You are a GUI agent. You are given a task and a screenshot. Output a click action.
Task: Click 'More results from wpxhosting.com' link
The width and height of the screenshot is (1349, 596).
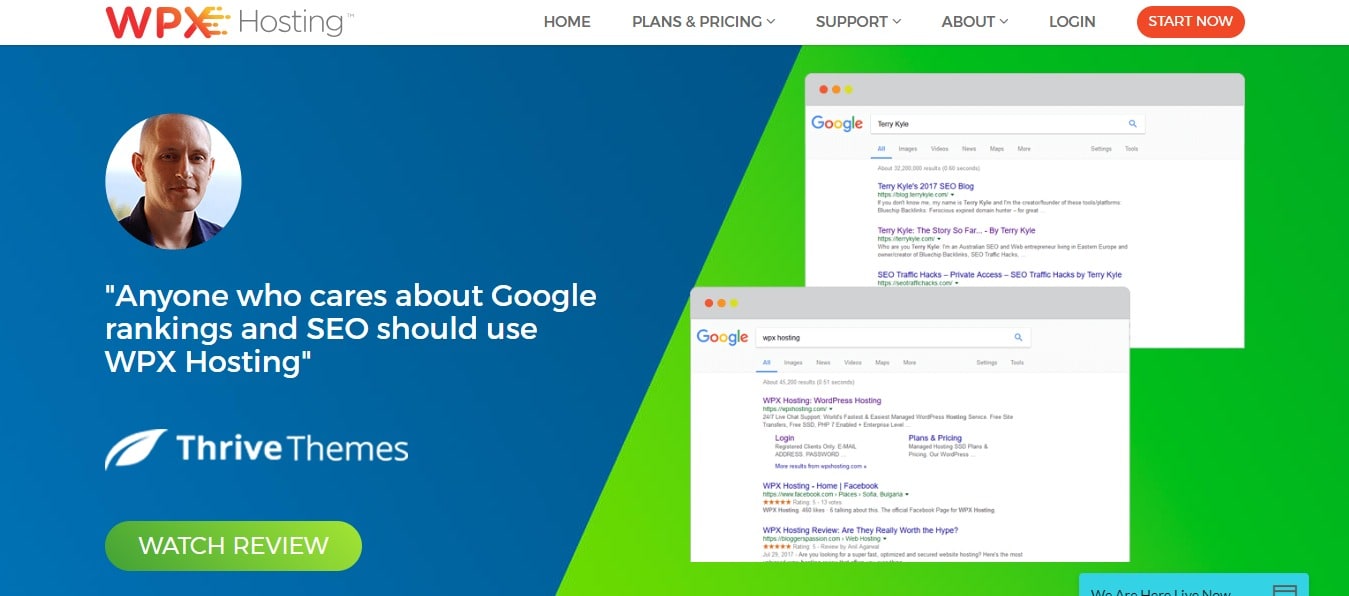click(x=821, y=466)
